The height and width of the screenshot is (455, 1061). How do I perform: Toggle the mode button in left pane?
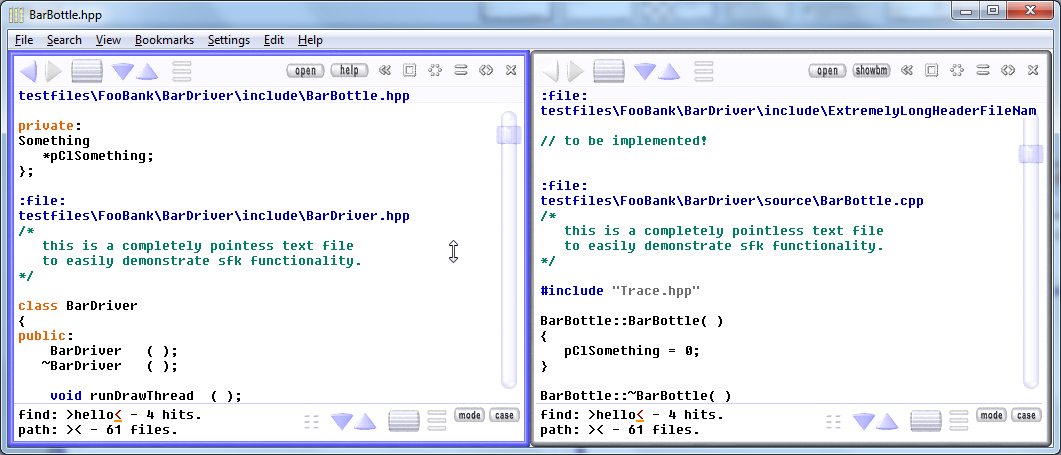click(x=470, y=415)
